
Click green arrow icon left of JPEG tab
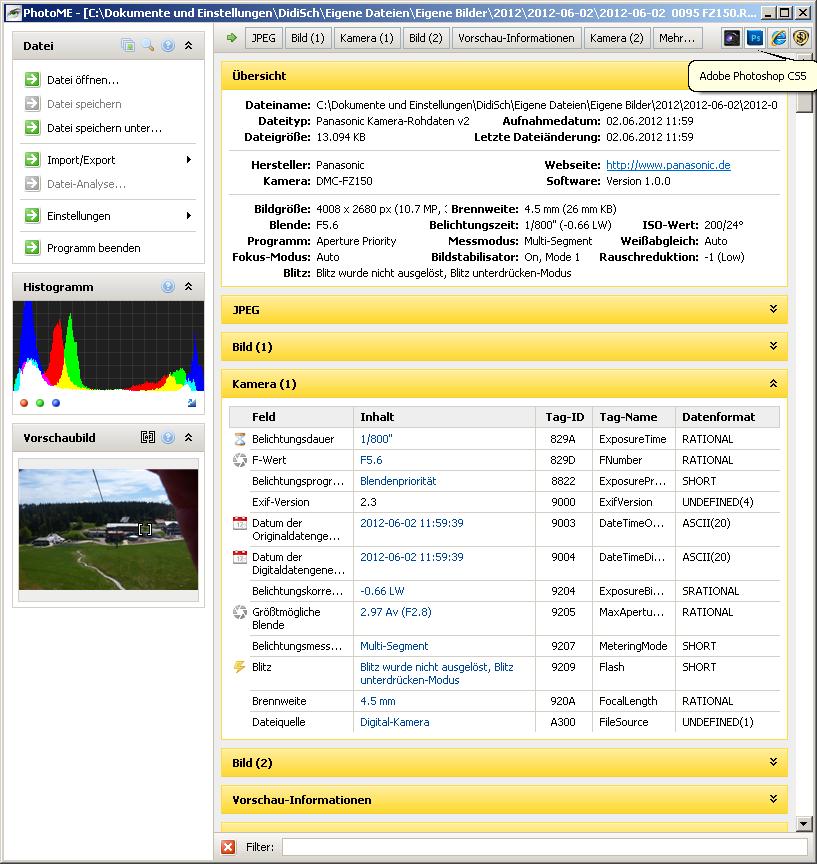pos(232,38)
